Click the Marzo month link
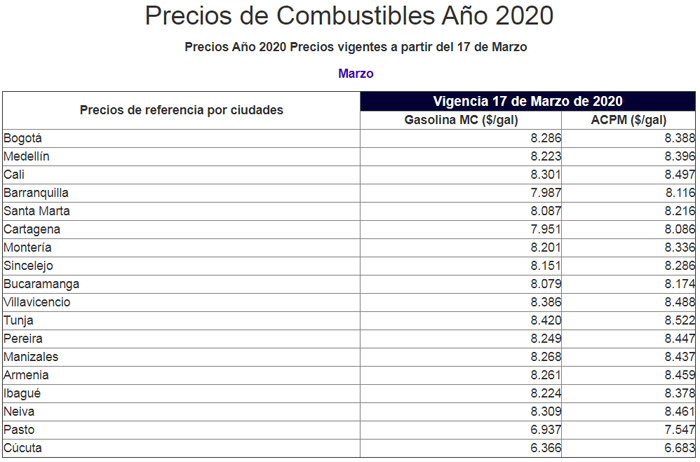The width and height of the screenshot is (700, 462). pos(356,74)
